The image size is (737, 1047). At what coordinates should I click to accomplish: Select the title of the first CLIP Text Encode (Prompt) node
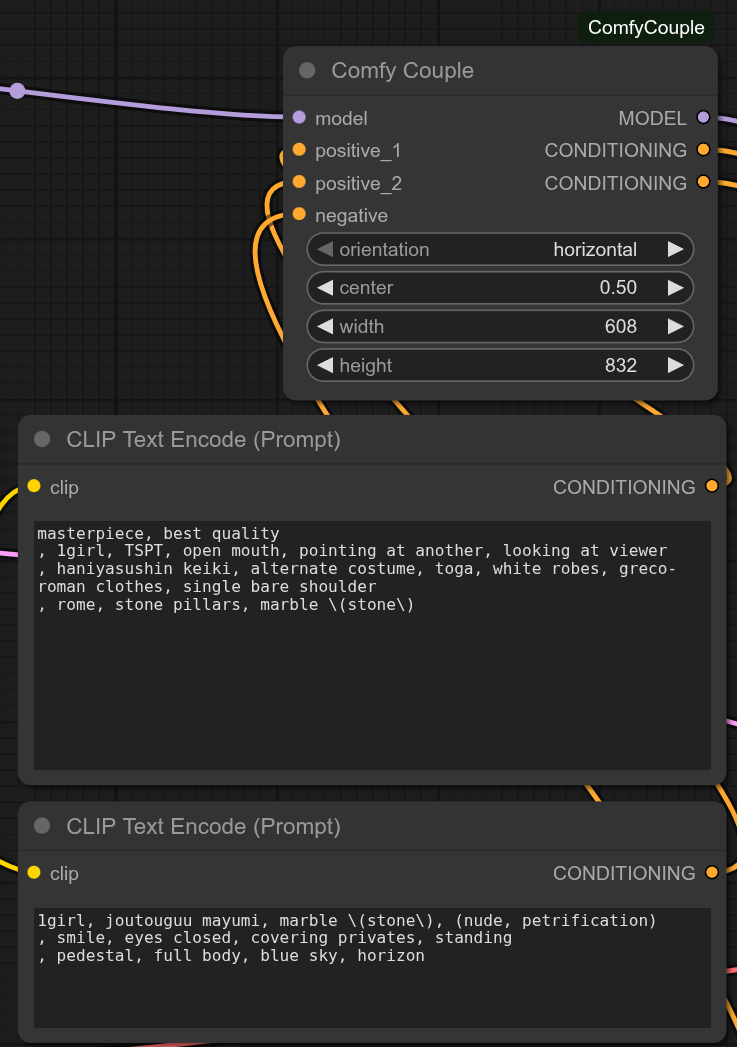click(204, 439)
